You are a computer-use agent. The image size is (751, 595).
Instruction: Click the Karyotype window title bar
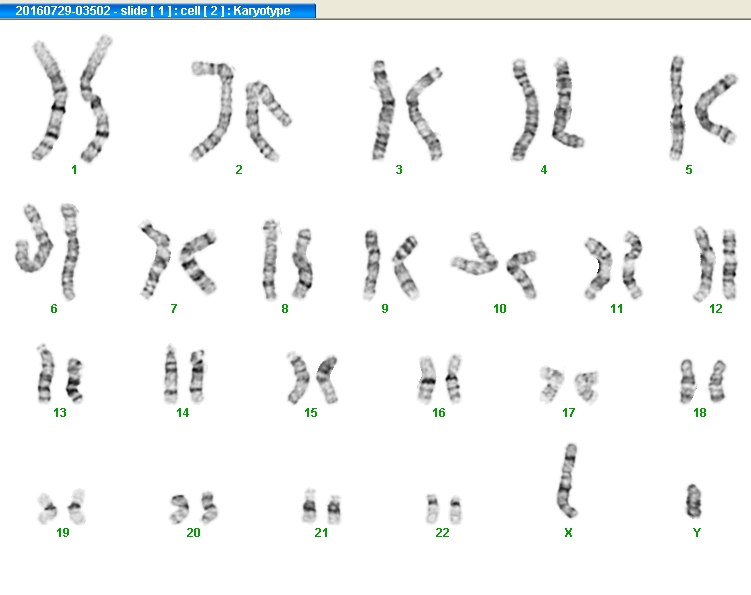pos(158,11)
